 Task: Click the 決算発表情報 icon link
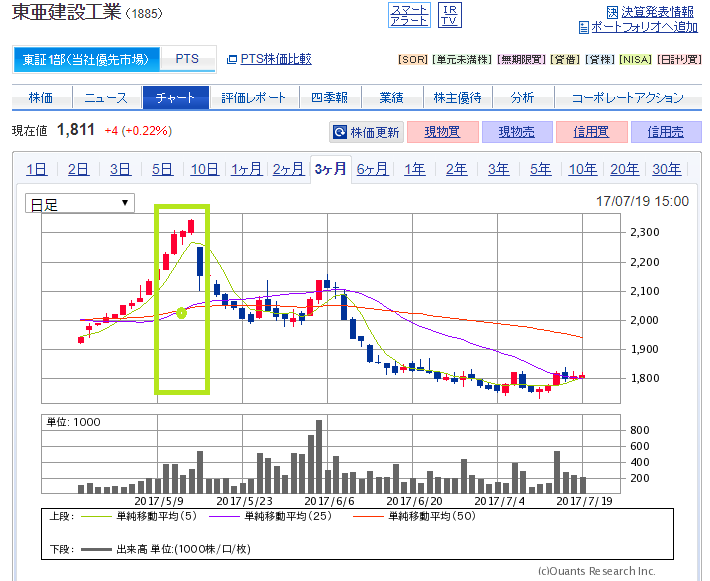tap(612, 12)
